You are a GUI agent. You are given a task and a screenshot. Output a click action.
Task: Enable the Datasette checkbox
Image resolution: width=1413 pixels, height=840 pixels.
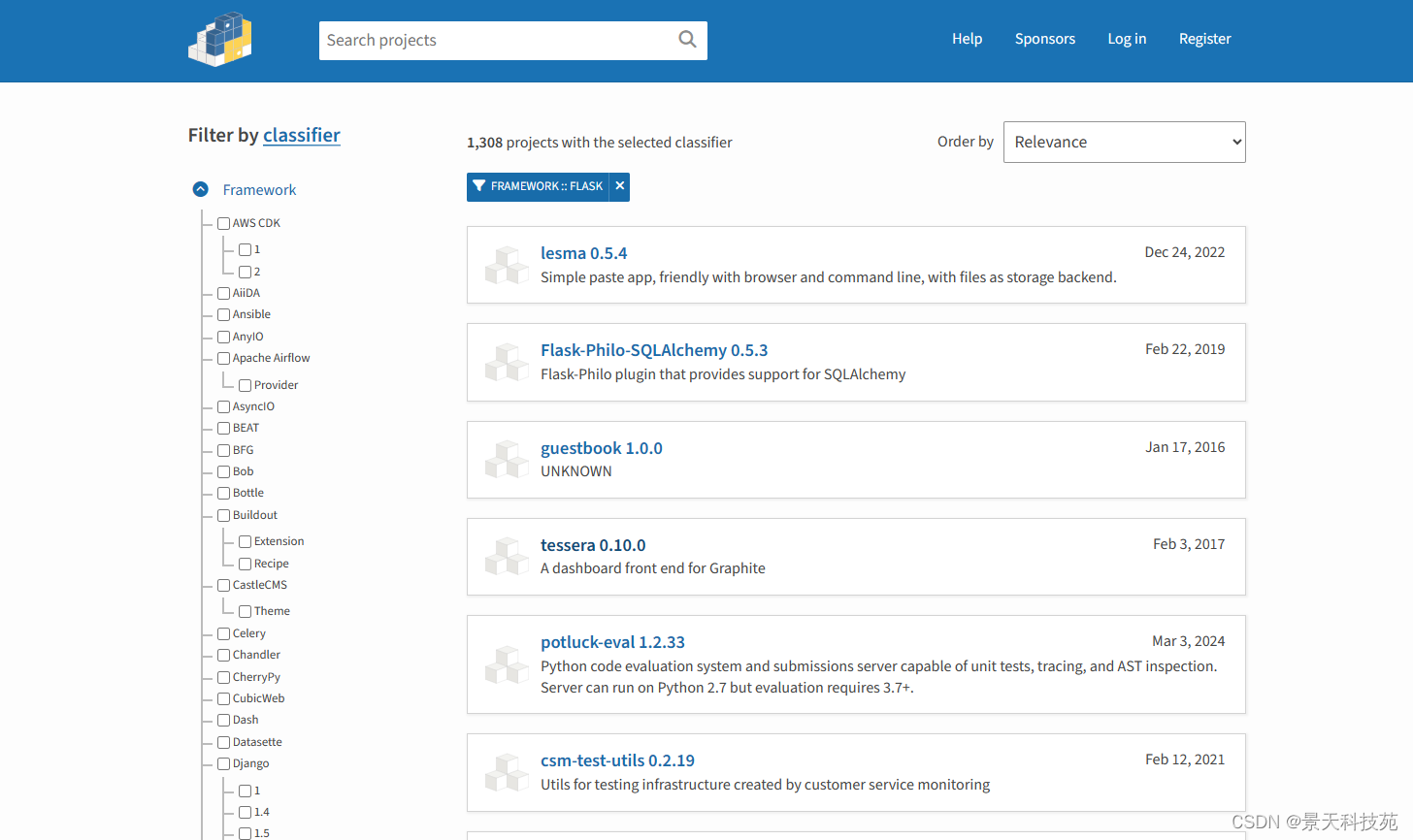[x=224, y=742]
